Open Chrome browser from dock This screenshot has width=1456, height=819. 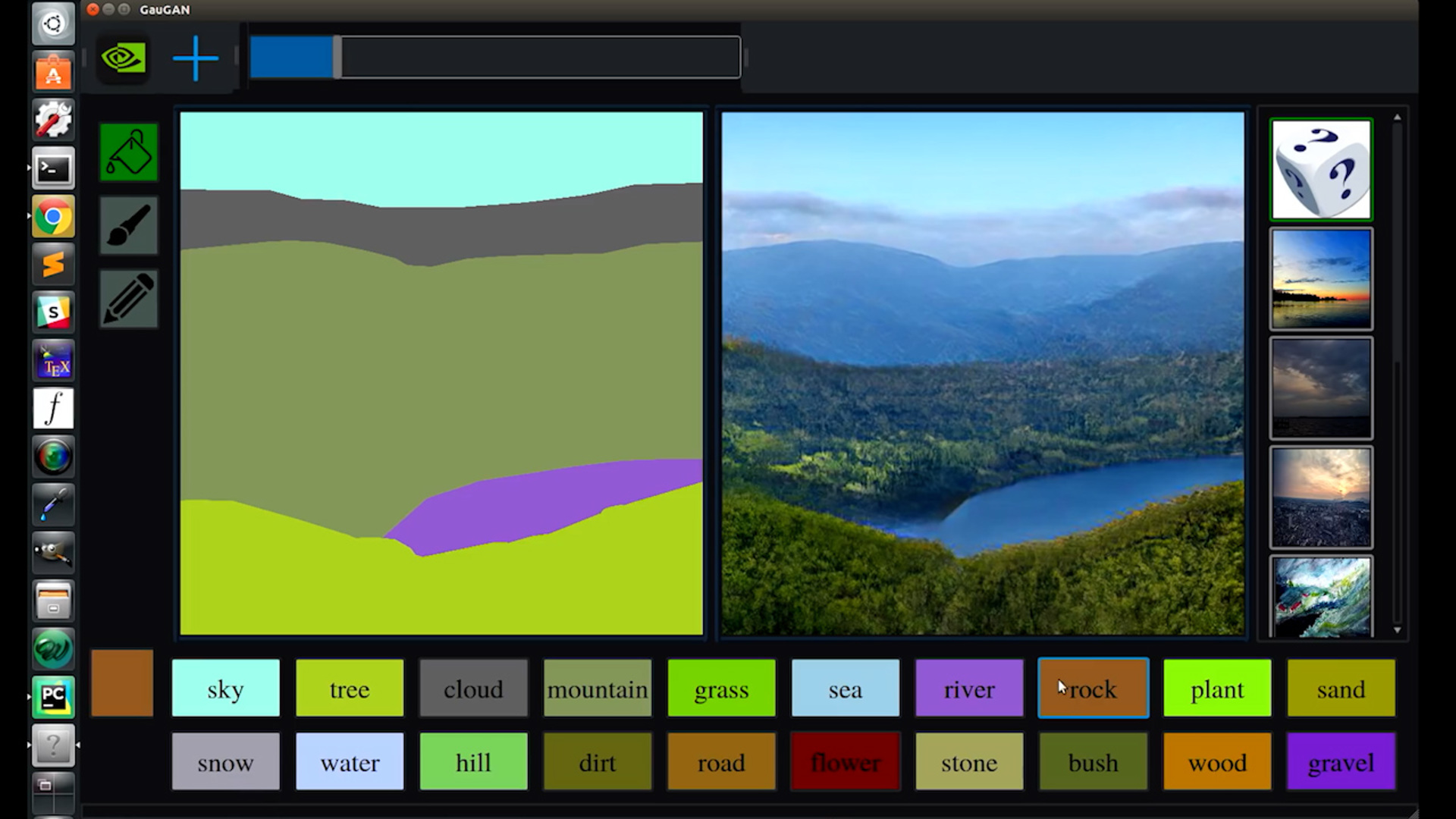[x=54, y=216]
